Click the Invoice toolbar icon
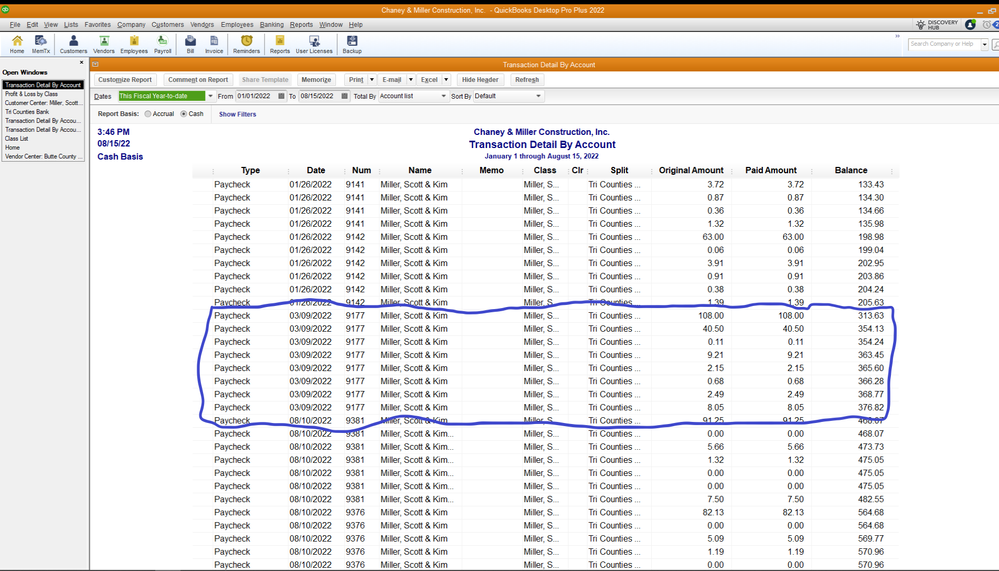 point(214,43)
